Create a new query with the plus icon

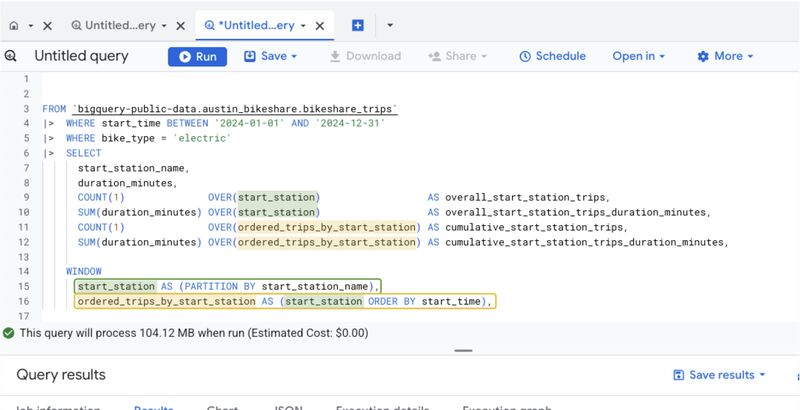pos(358,25)
